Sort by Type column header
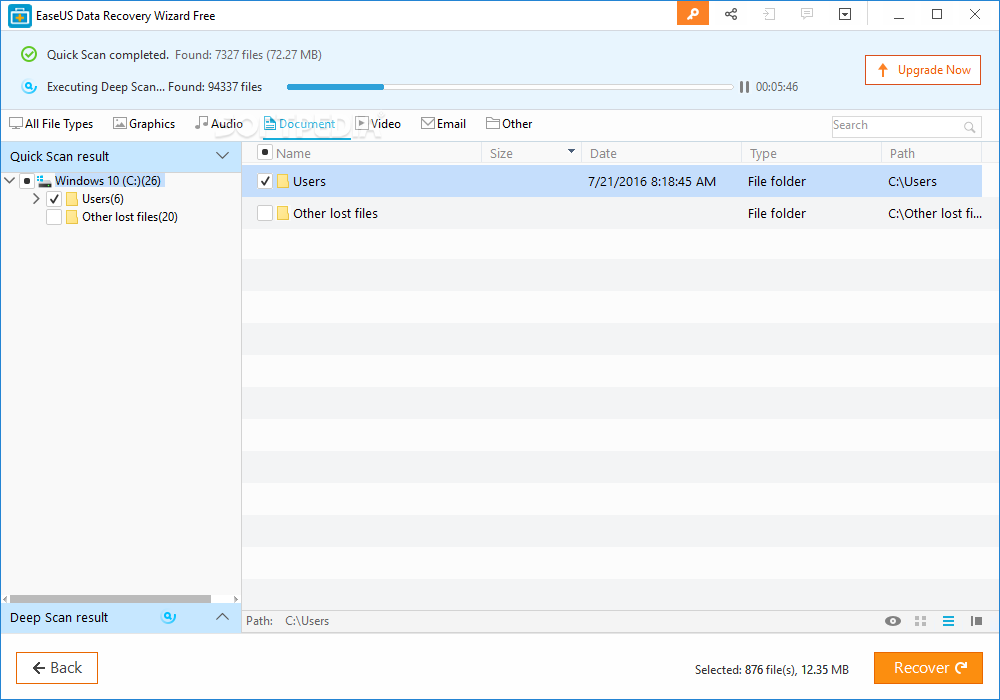This screenshot has width=1000, height=700. click(763, 153)
